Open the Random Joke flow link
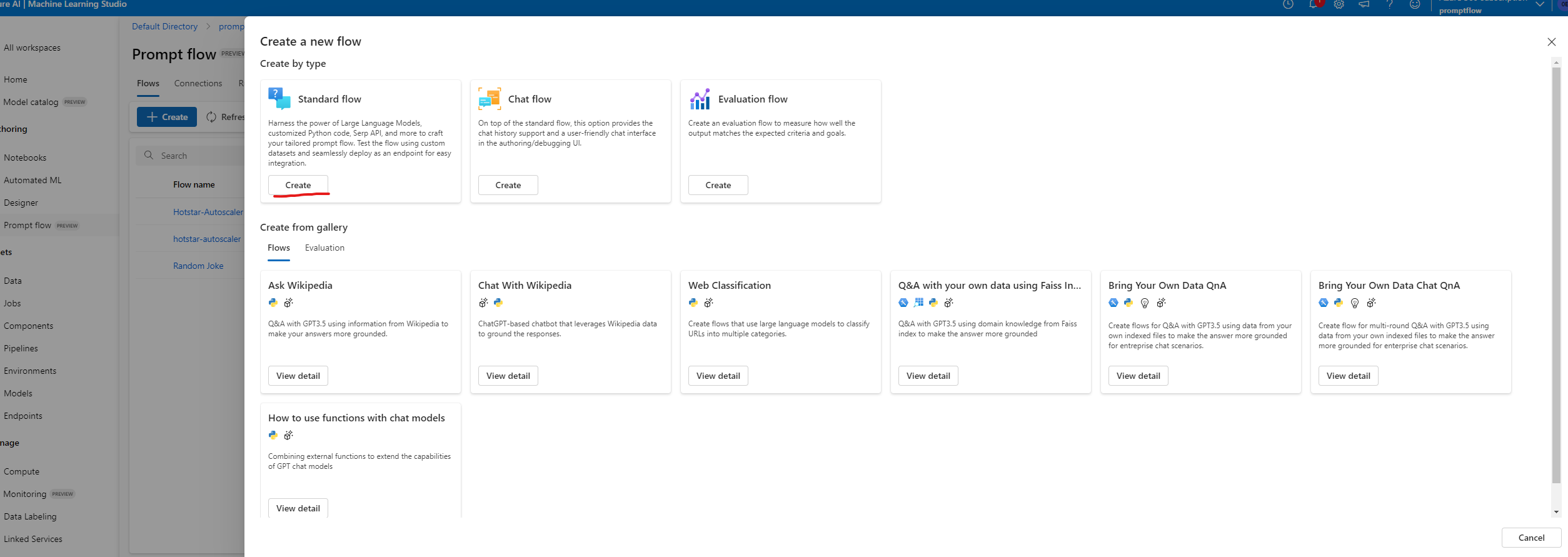Screen dimensions: 1568x557 click(x=198, y=266)
